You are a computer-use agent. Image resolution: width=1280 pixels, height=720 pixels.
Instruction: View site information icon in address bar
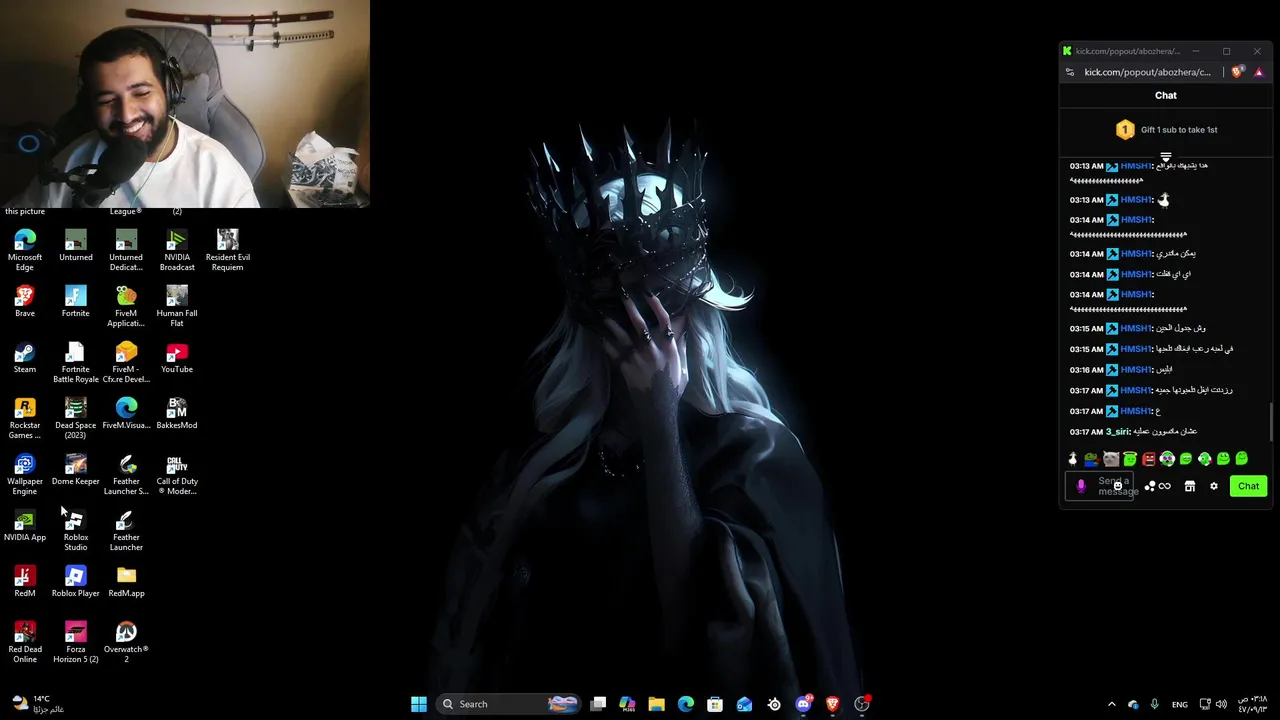1070,72
